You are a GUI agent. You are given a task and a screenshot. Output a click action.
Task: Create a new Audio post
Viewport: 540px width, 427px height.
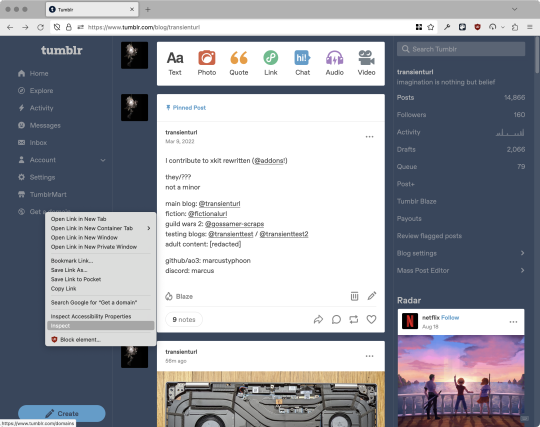(334, 63)
